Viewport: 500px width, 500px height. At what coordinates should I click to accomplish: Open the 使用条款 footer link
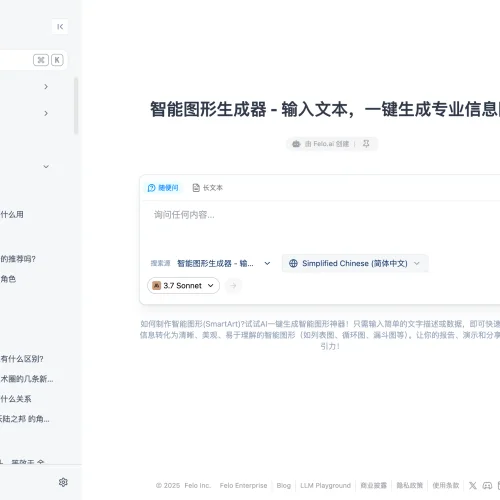pyautogui.click(x=446, y=485)
